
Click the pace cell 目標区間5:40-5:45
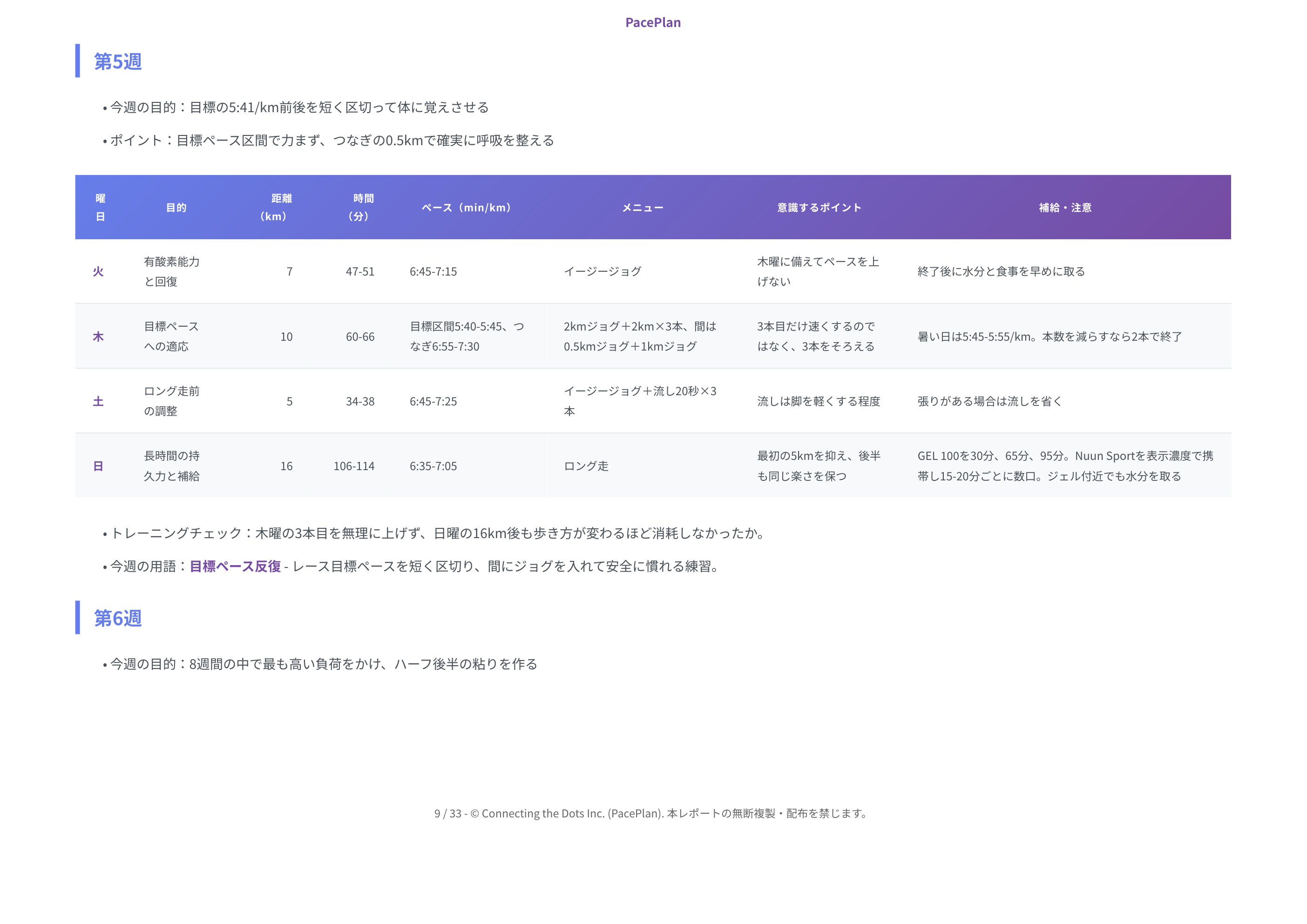[467, 336]
